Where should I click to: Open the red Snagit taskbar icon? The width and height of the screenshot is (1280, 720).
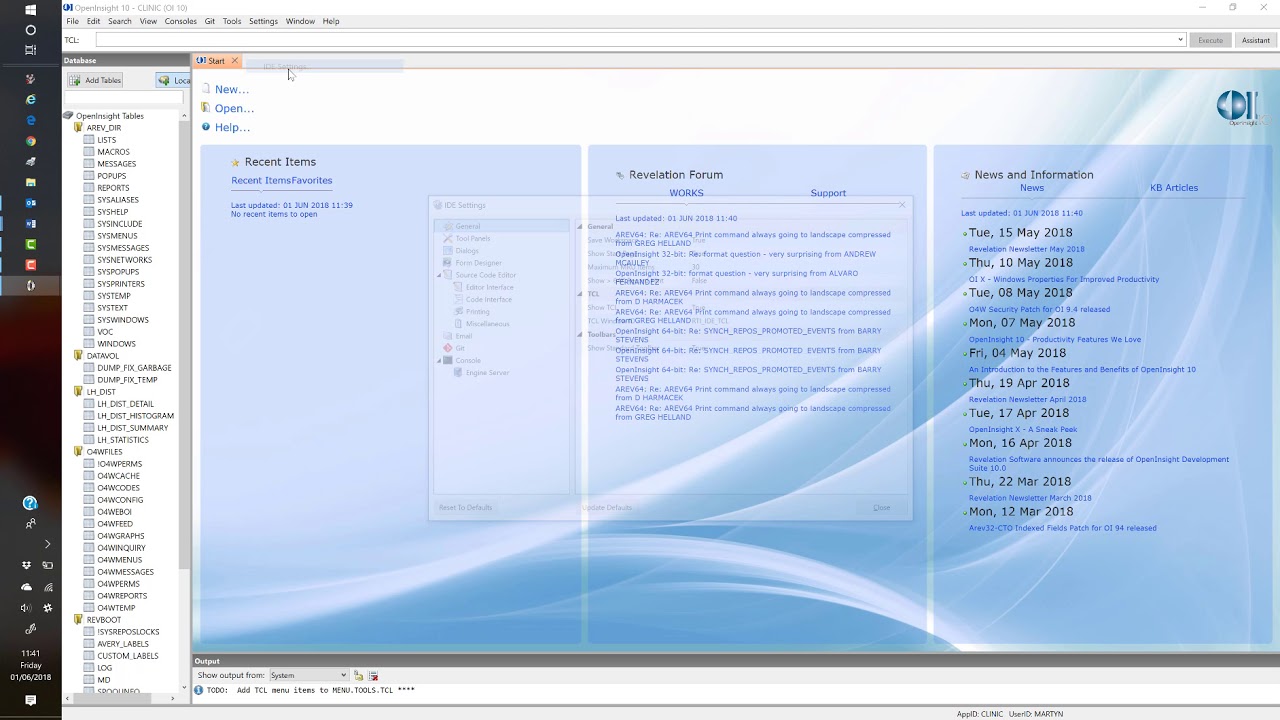click(x=30, y=265)
